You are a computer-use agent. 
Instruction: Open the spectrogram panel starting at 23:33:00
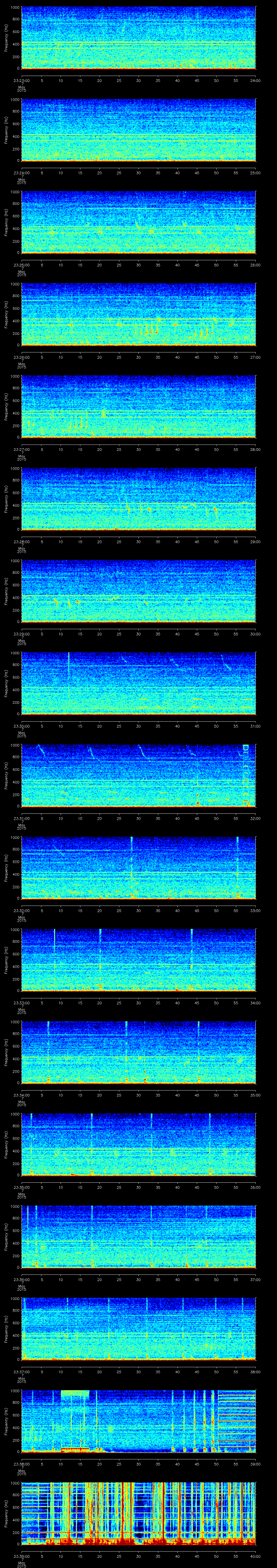pyautogui.click(x=138, y=960)
